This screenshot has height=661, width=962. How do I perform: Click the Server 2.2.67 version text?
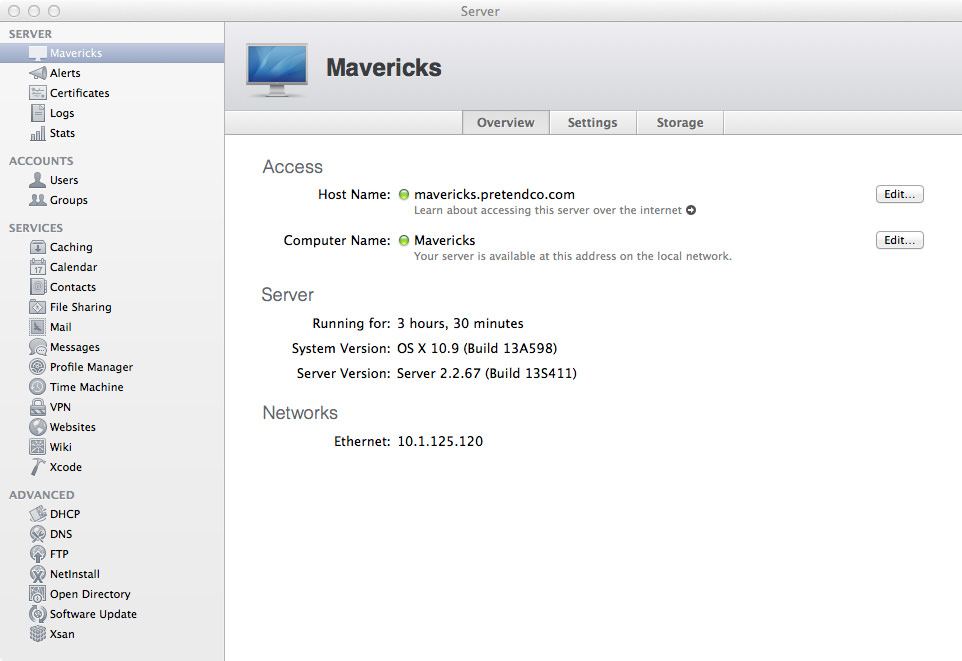pyautogui.click(x=487, y=374)
